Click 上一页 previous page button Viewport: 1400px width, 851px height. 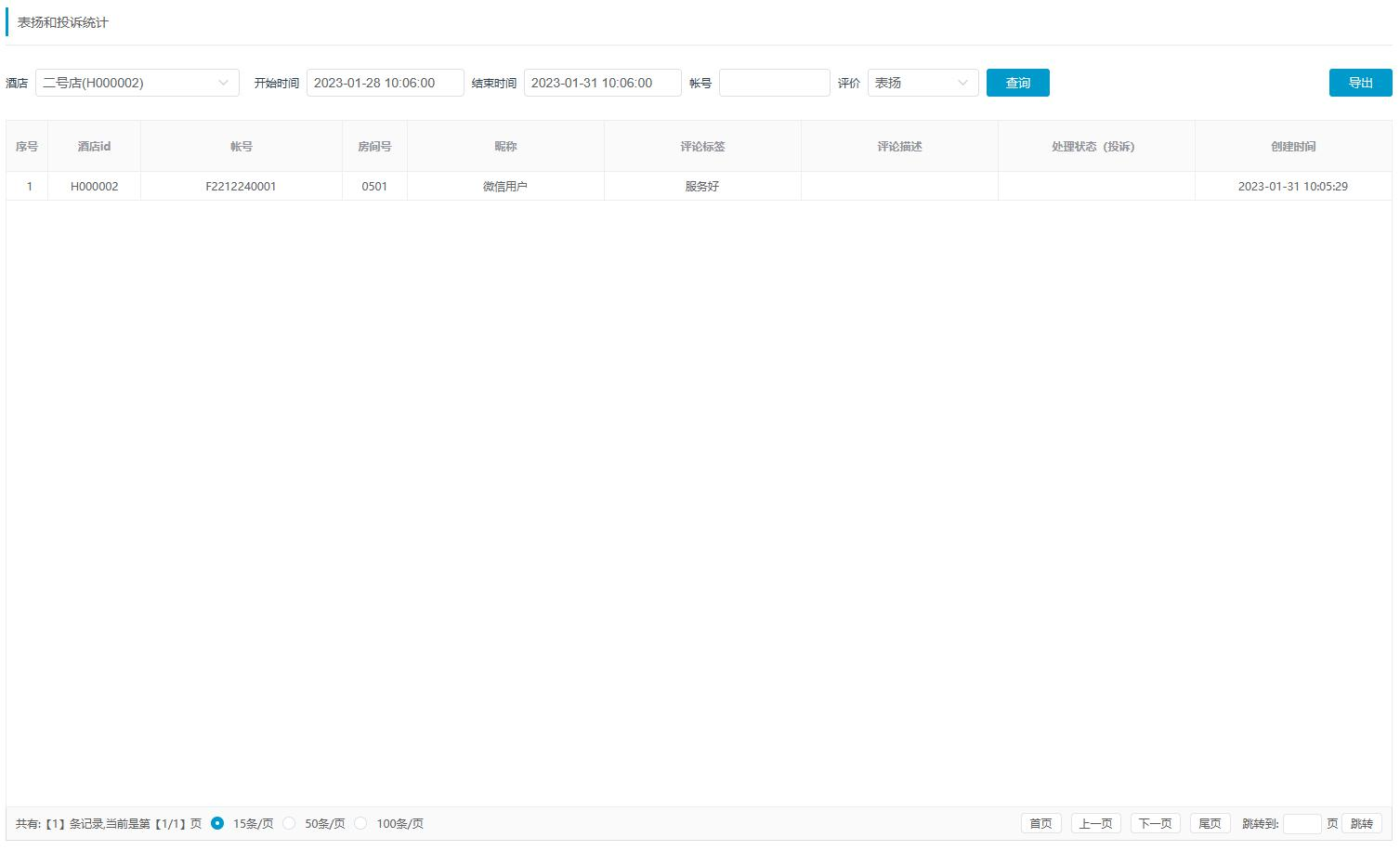(1095, 823)
